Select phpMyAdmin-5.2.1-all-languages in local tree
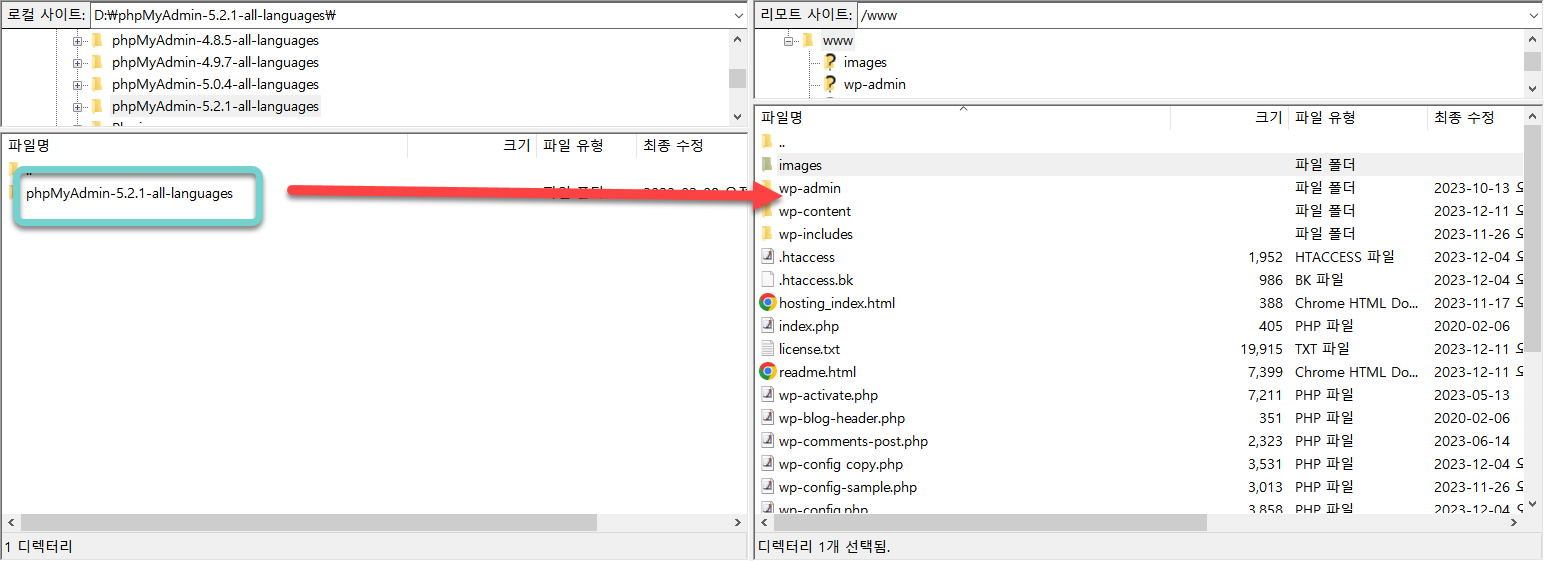Image resolution: width=1544 pixels, height=561 pixels. point(215,107)
